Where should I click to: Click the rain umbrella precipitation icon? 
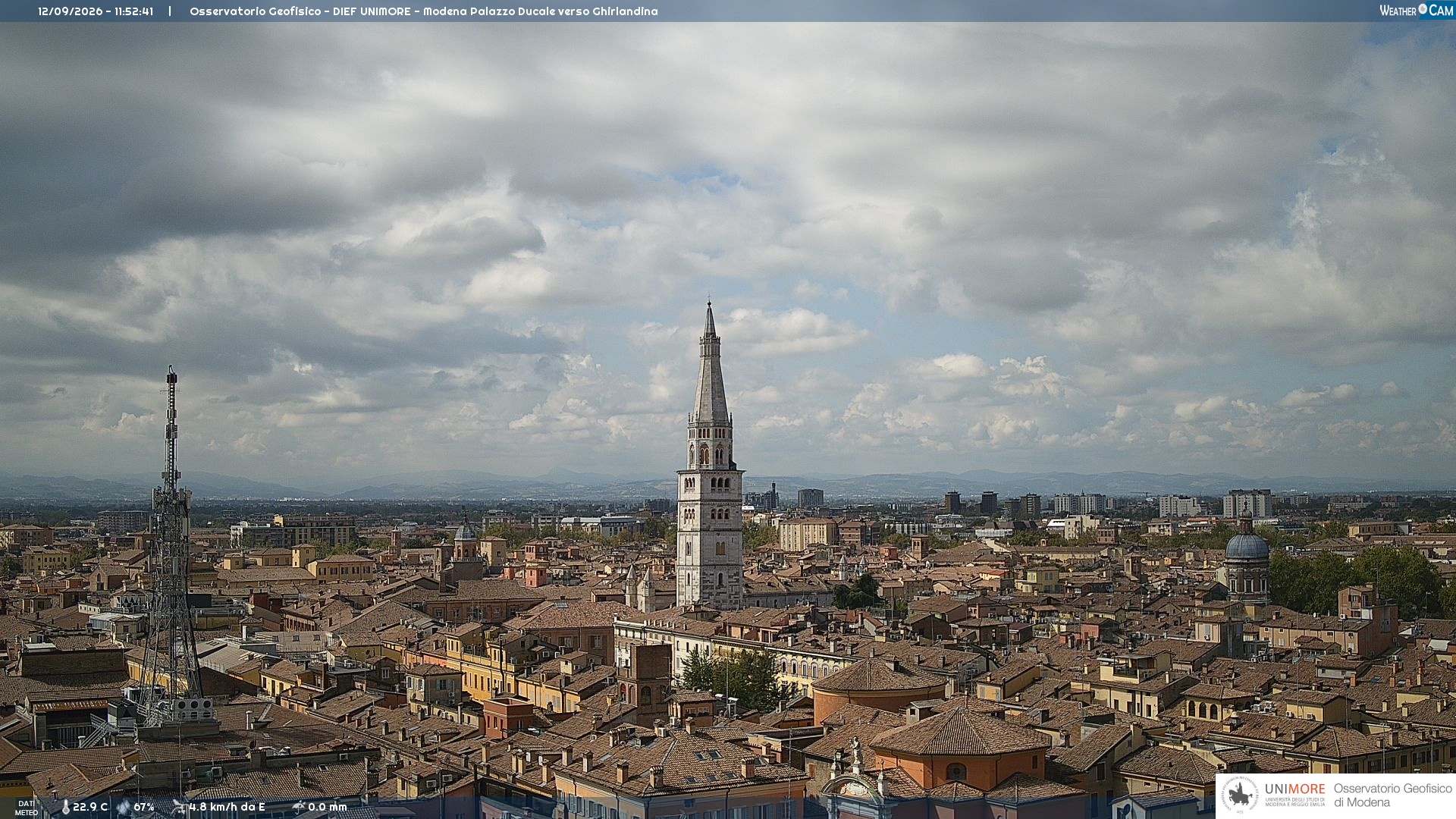tap(299, 807)
